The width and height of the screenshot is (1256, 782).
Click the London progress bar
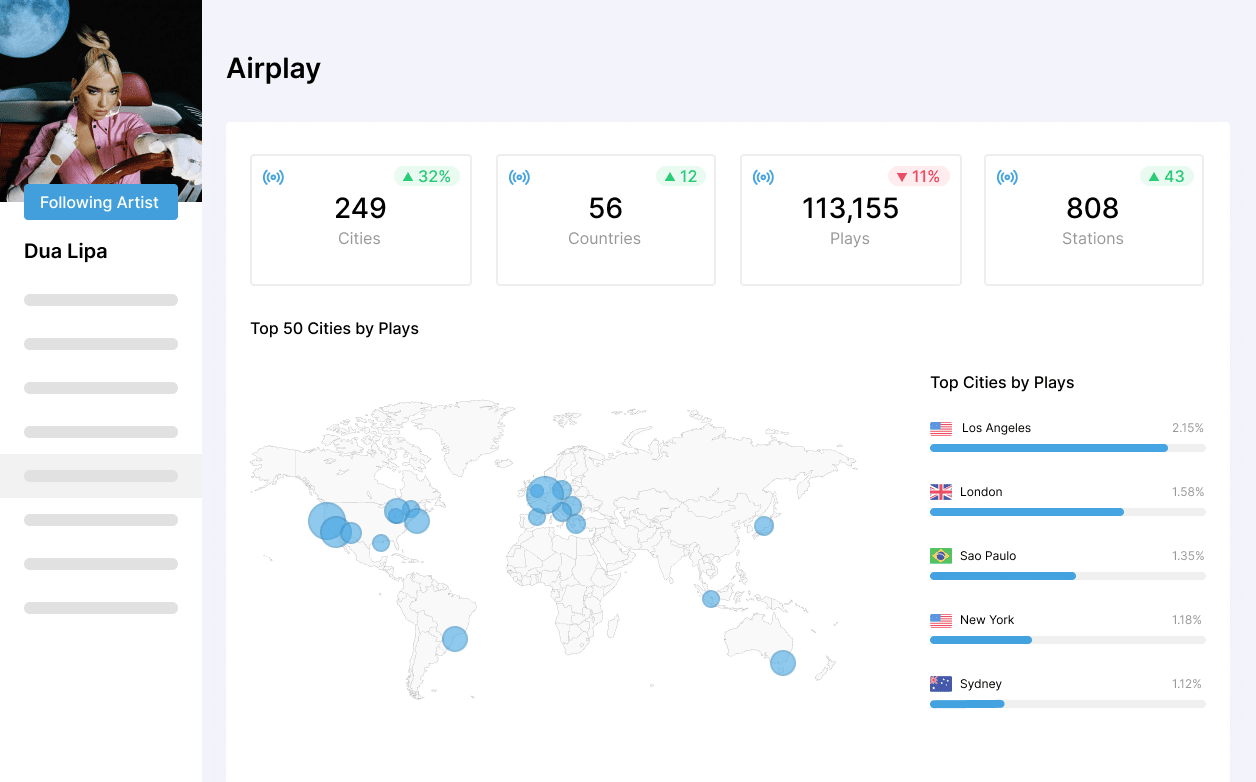click(x=1067, y=512)
